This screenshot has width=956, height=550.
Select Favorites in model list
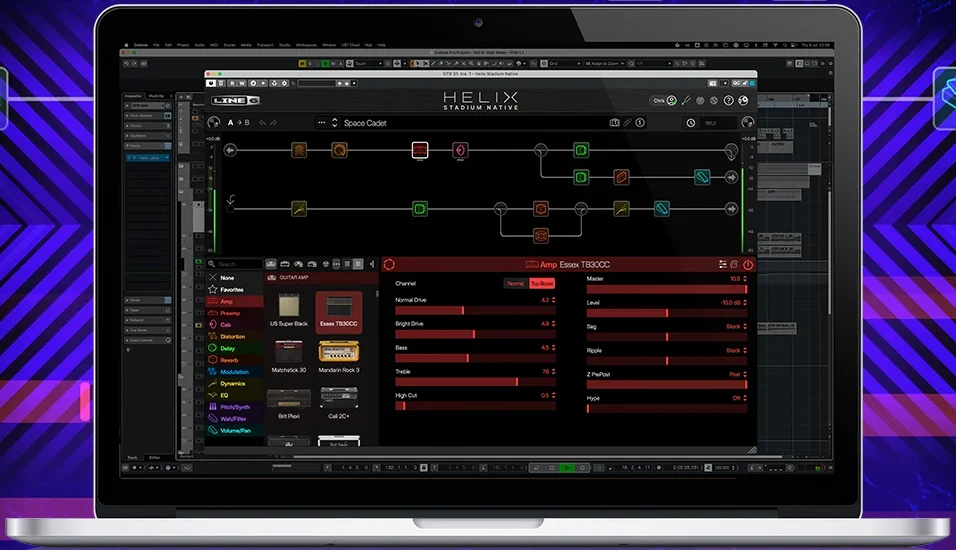point(232,290)
